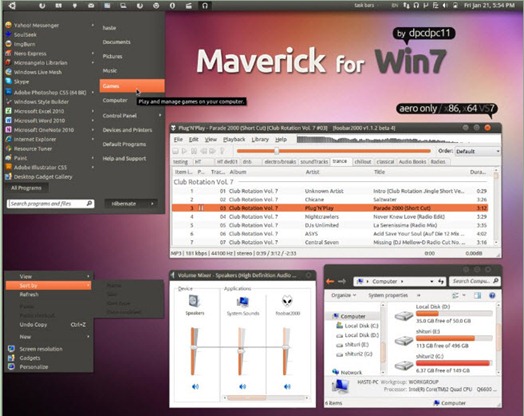Open the Order dropdown in foobar2000
The image size is (524, 416).
(x=478, y=151)
